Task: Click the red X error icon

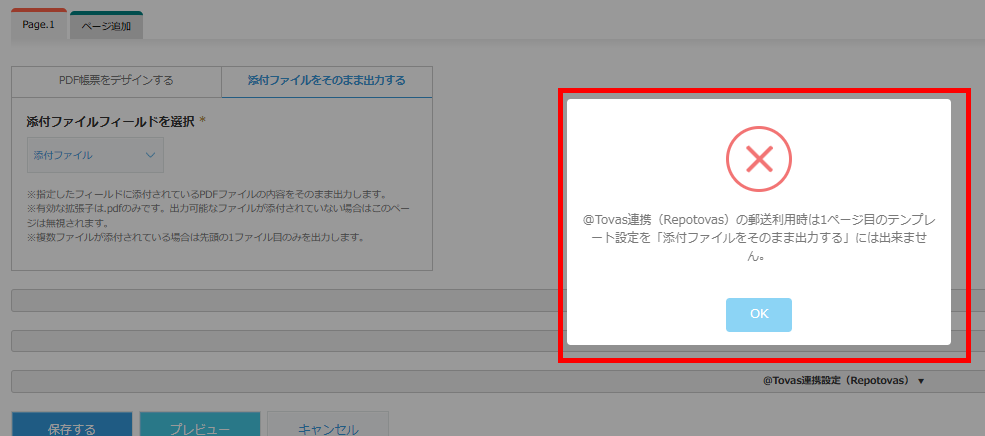Action: coord(758,158)
